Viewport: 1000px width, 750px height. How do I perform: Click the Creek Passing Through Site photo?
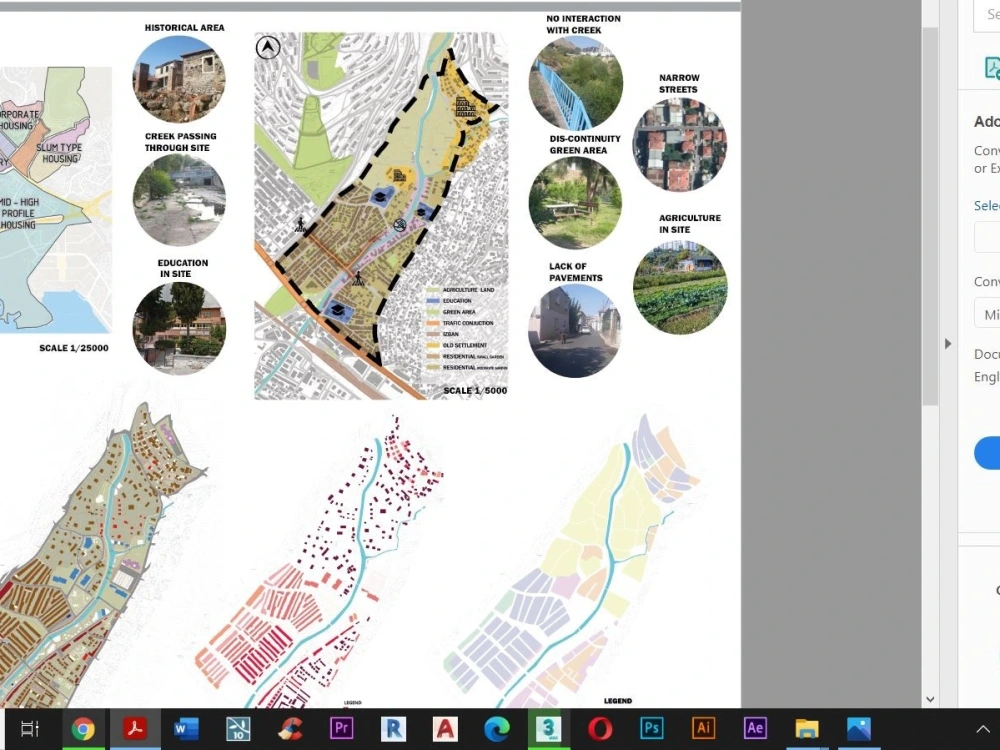coord(179,200)
